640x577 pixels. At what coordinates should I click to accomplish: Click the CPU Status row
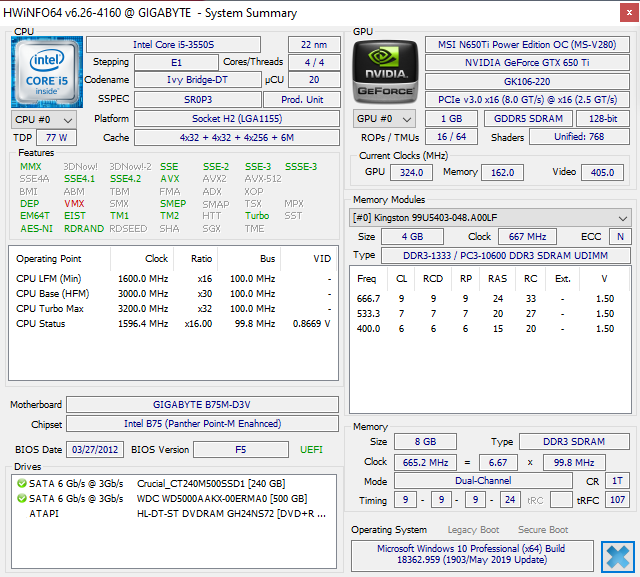(173, 324)
